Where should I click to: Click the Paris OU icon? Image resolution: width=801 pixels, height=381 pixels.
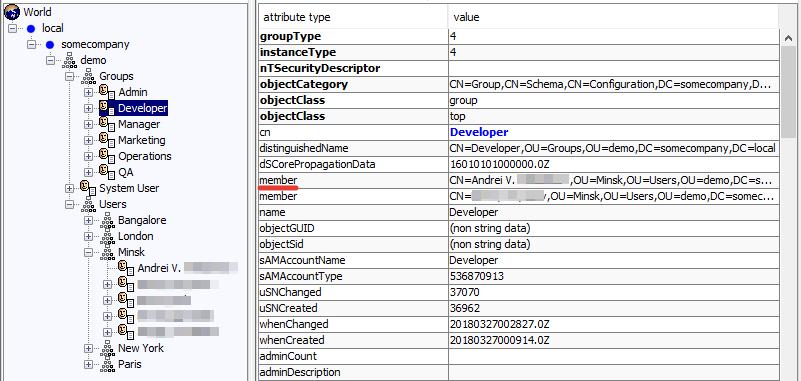pyautogui.click(x=107, y=364)
